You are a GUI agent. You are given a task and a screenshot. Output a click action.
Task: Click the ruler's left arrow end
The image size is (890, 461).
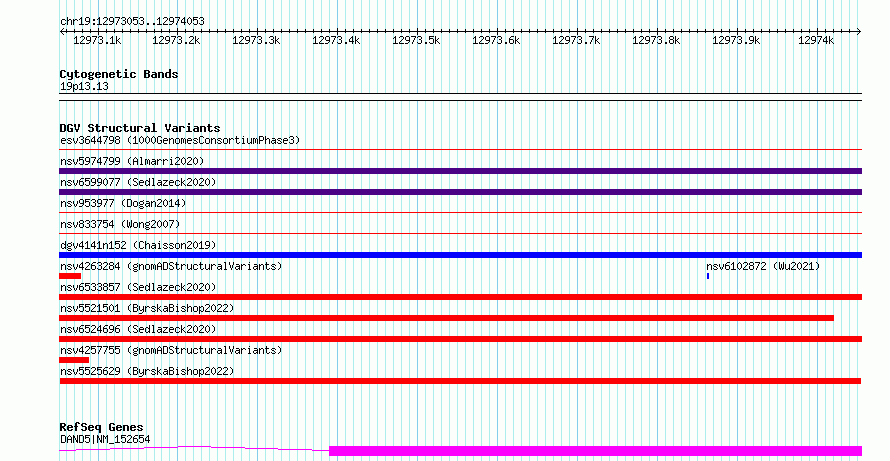coord(62,32)
